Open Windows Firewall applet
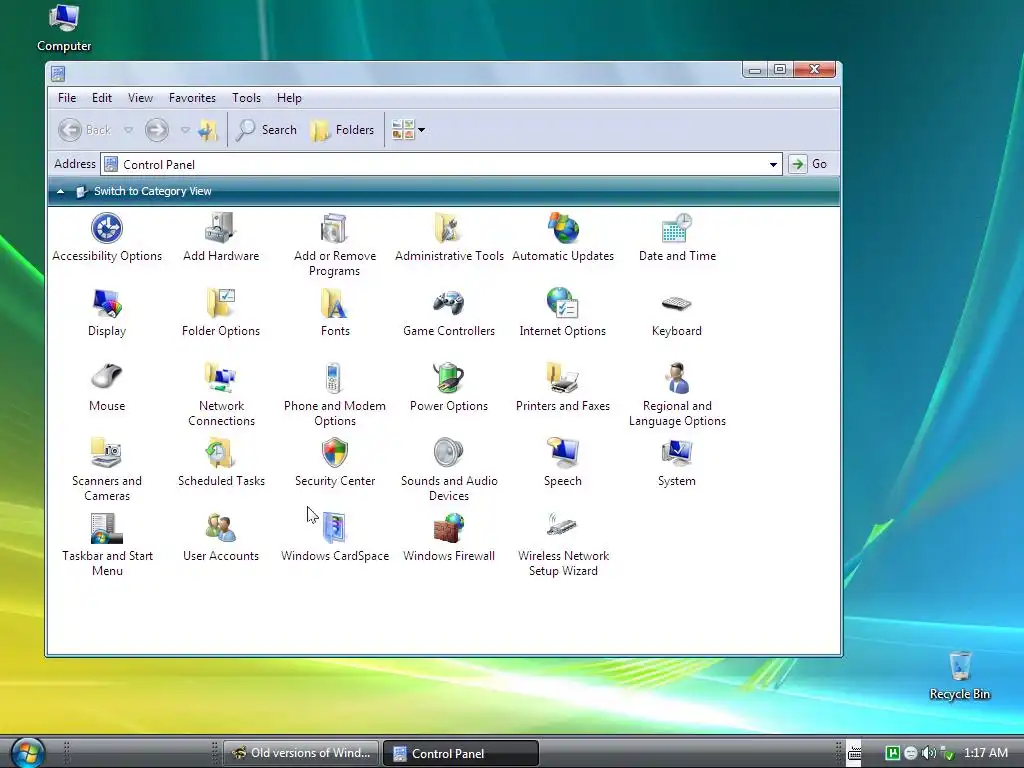Screen dimensions: 1024x768 pyautogui.click(x=449, y=538)
